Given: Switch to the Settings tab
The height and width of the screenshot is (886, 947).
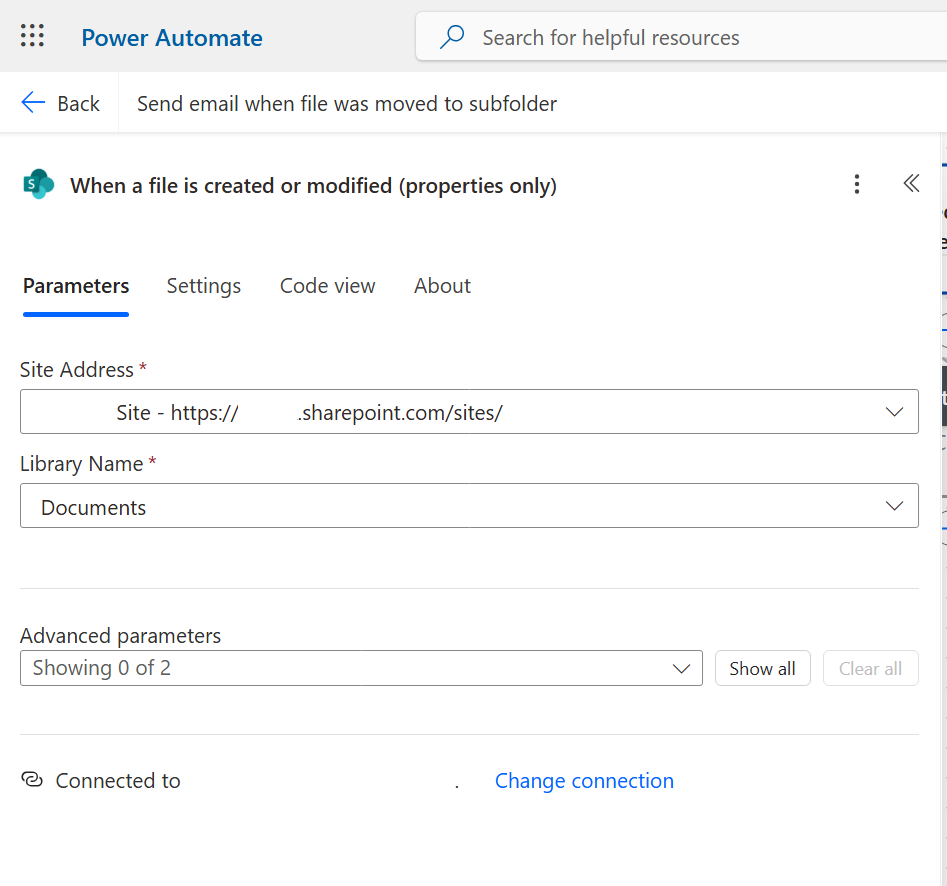Looking at the screenshot, I should click(x=203, y=286).
